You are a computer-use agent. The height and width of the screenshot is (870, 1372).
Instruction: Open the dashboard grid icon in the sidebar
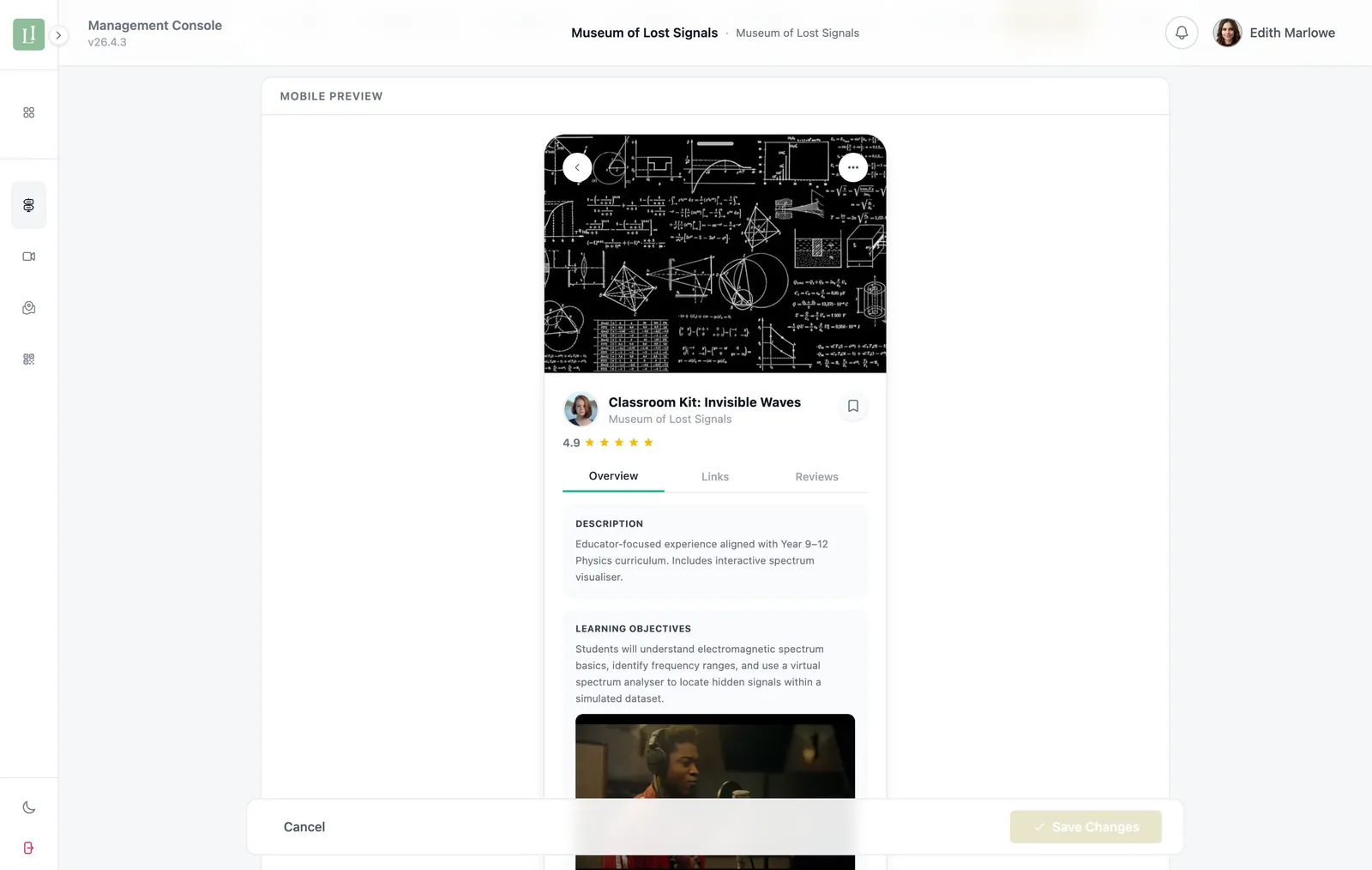coord(28,112)
